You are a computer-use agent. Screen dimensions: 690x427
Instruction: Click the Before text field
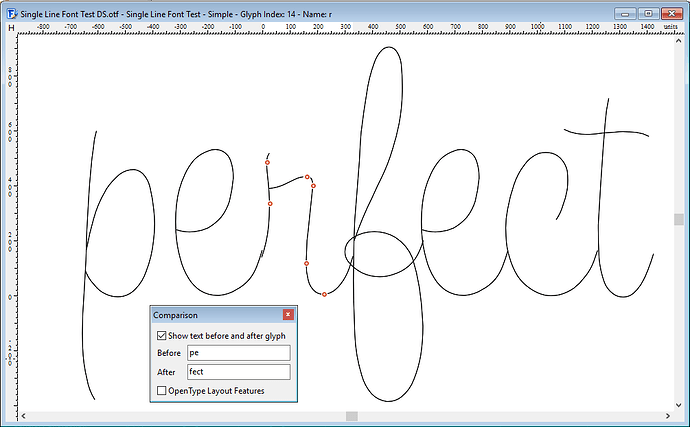click(239, 353)
